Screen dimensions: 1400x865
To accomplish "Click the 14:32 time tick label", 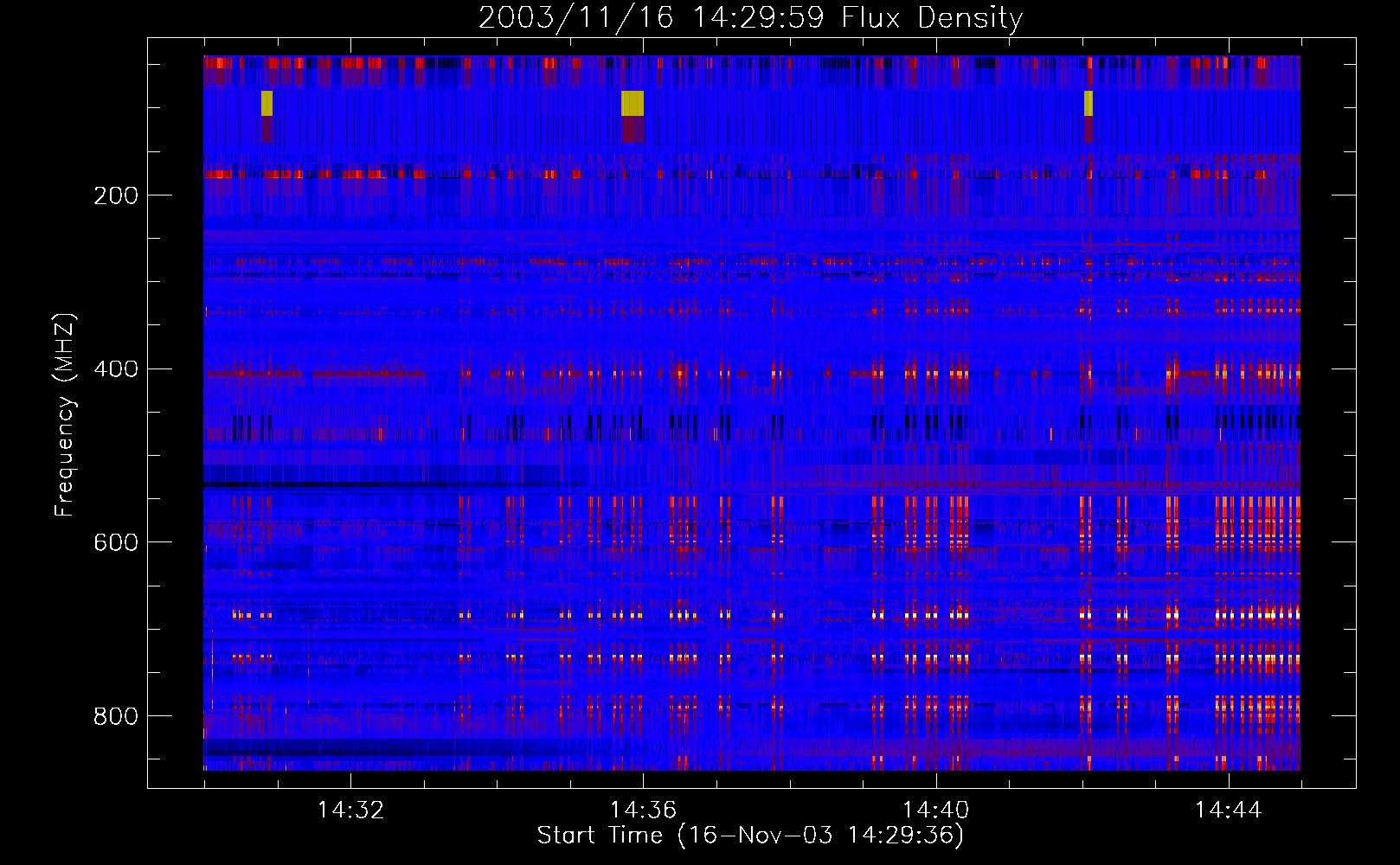I will pos(350,811).
